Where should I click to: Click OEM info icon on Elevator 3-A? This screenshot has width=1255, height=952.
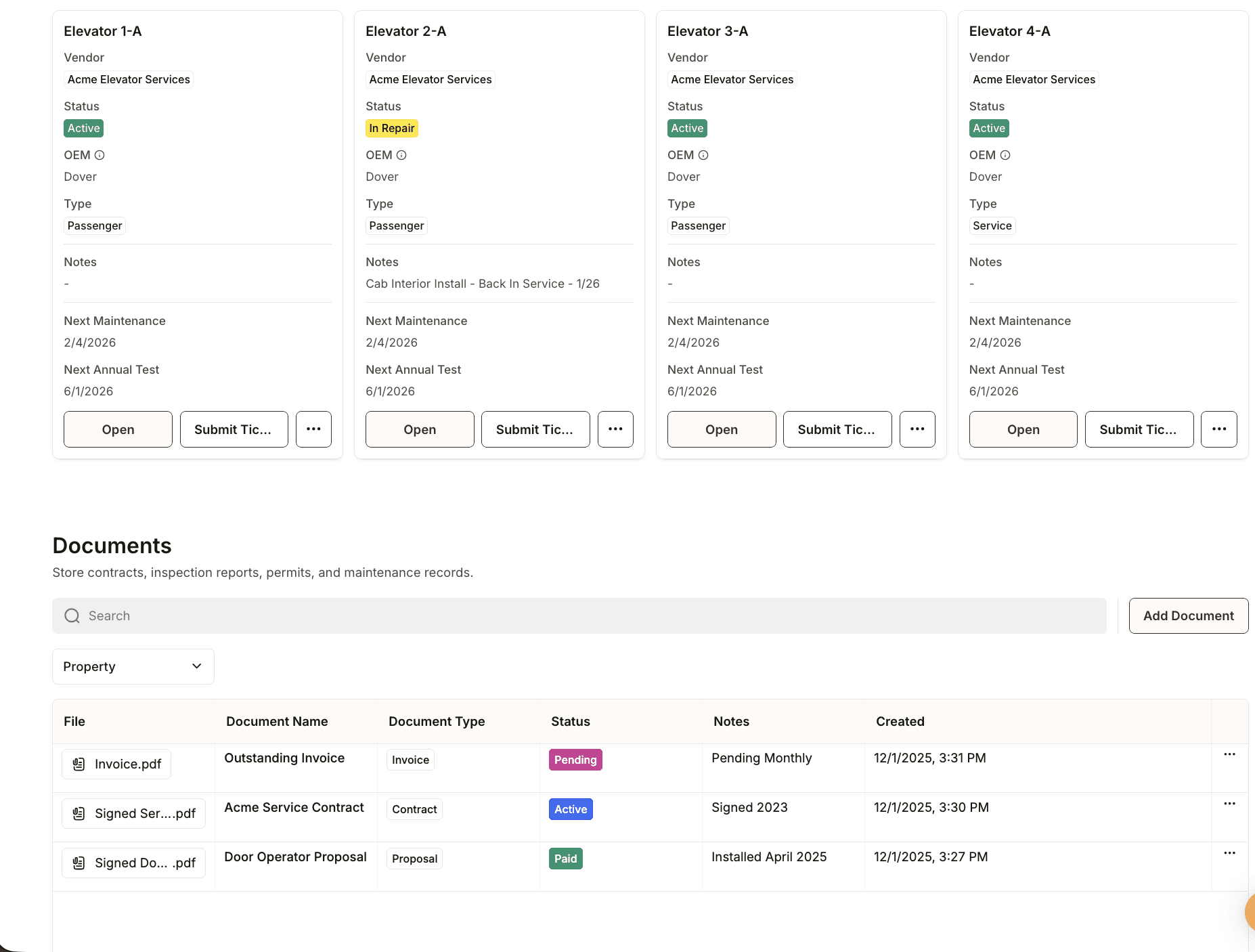(703, 155)
